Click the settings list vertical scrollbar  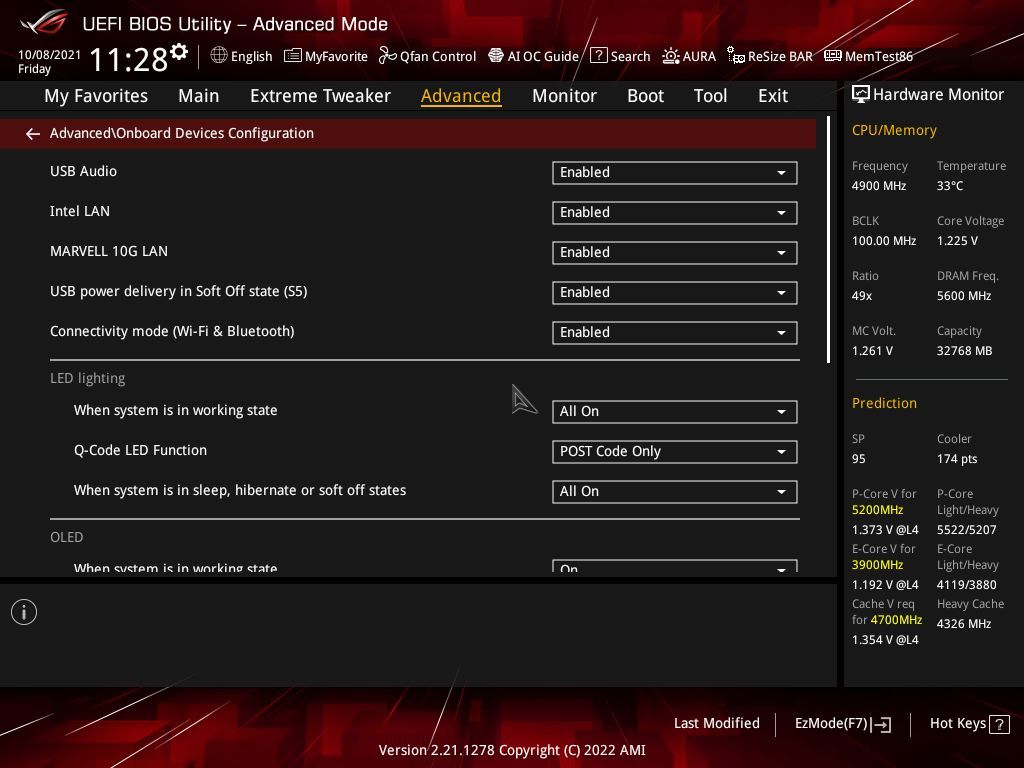click(x=828, y=240)
